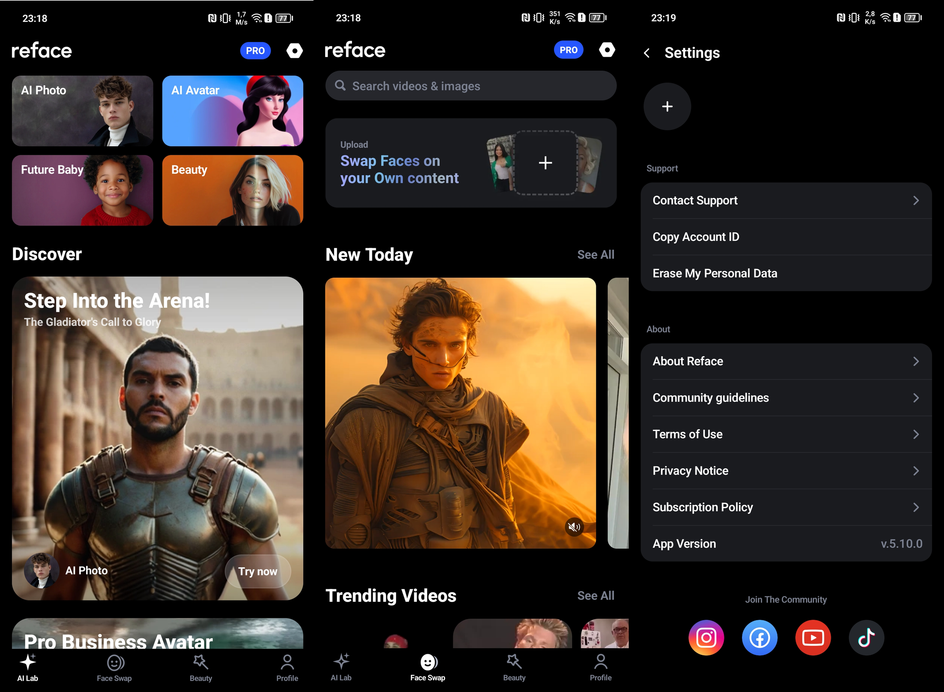See All for New Today
This screenshot has height=692, width=944.
click(x=595, y=255)
